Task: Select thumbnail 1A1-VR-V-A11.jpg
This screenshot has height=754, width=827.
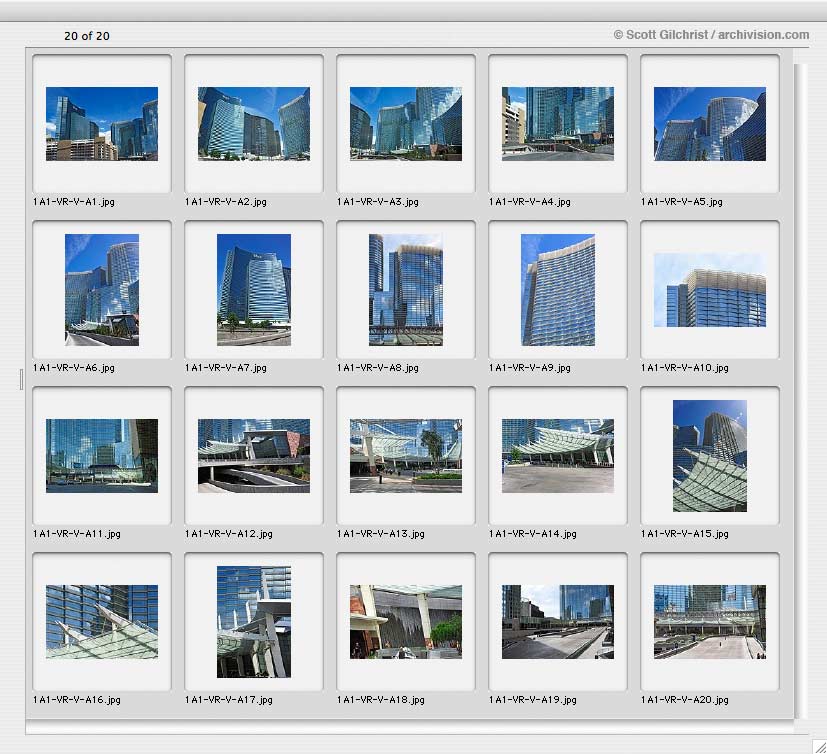Action: tap(102, 456)
